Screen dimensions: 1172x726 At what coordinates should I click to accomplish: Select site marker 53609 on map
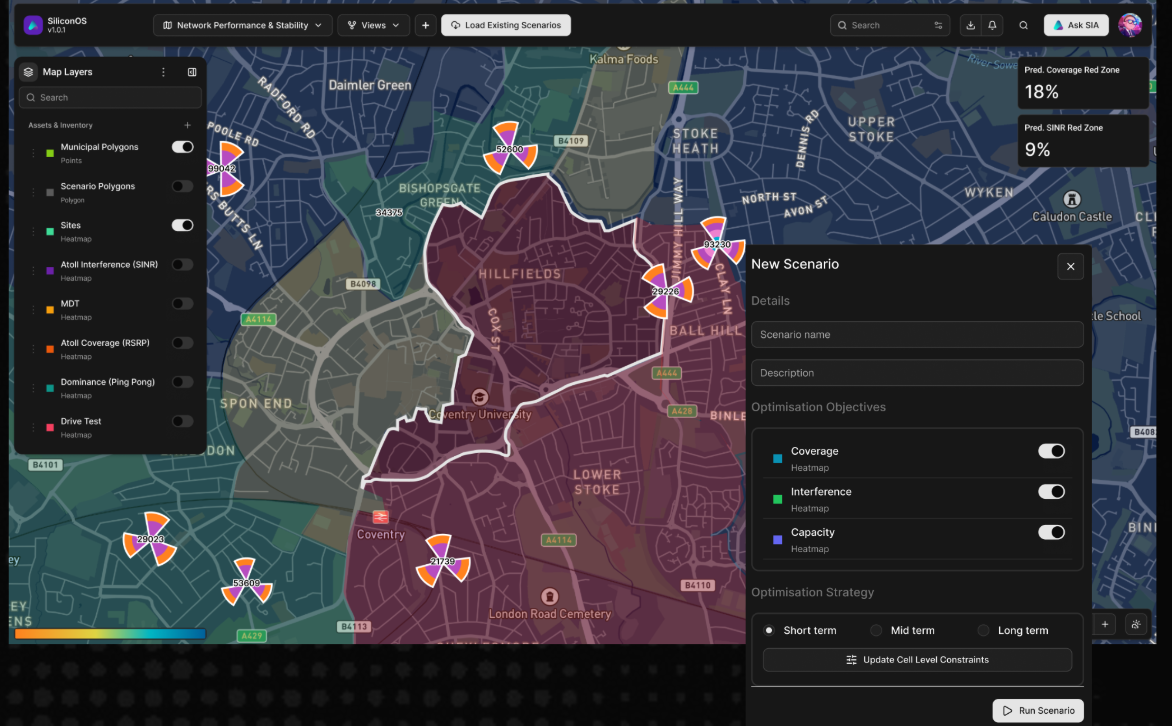click(x=246, y=582)
